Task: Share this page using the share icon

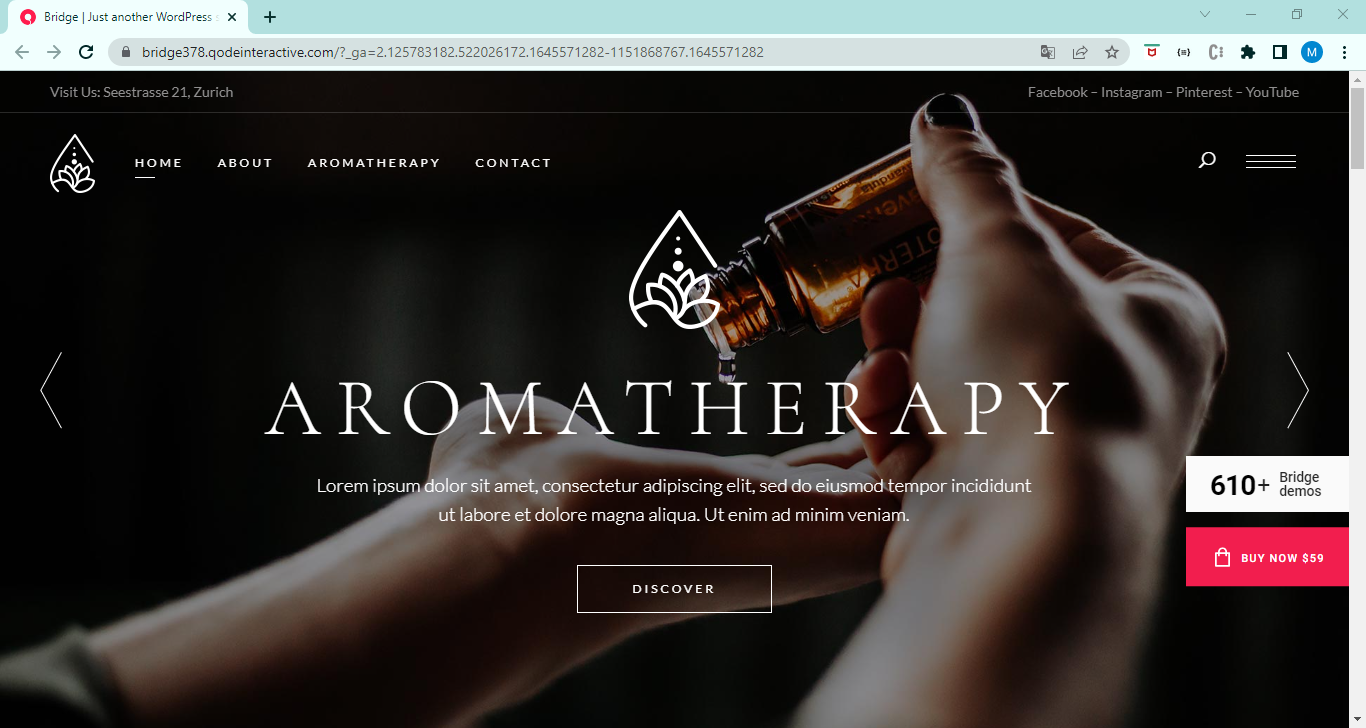Action: tap(1080, 52)
